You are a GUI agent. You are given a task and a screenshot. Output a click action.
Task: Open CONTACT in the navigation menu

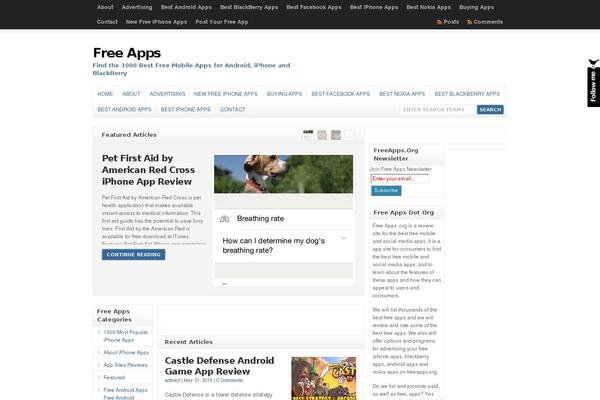233,109
